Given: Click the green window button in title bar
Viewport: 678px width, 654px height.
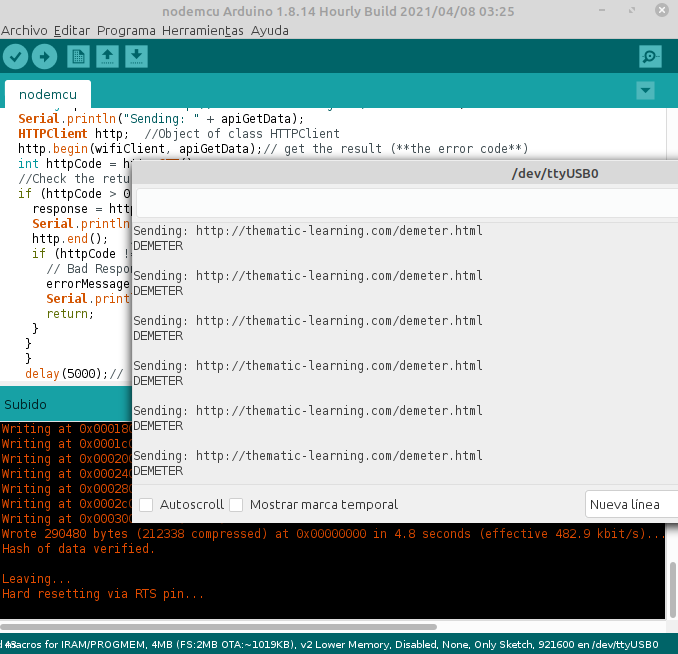Looking at the screenshot, I should click(661, 11).
